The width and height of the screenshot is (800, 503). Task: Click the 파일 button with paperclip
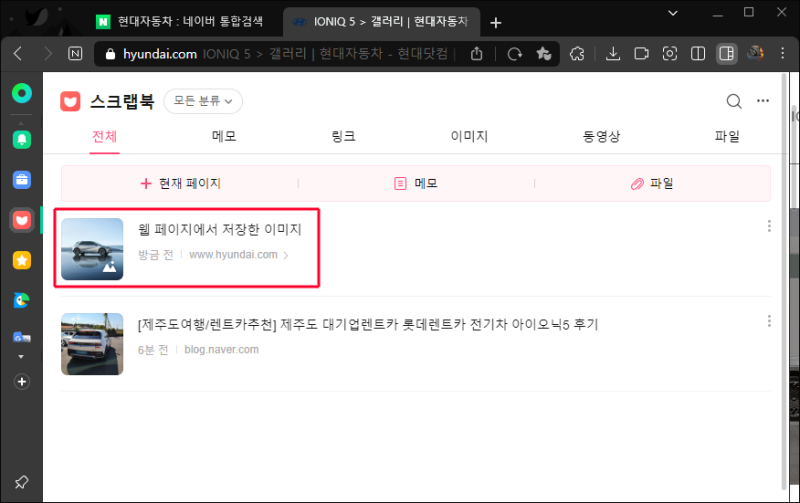tap(652, 183)
